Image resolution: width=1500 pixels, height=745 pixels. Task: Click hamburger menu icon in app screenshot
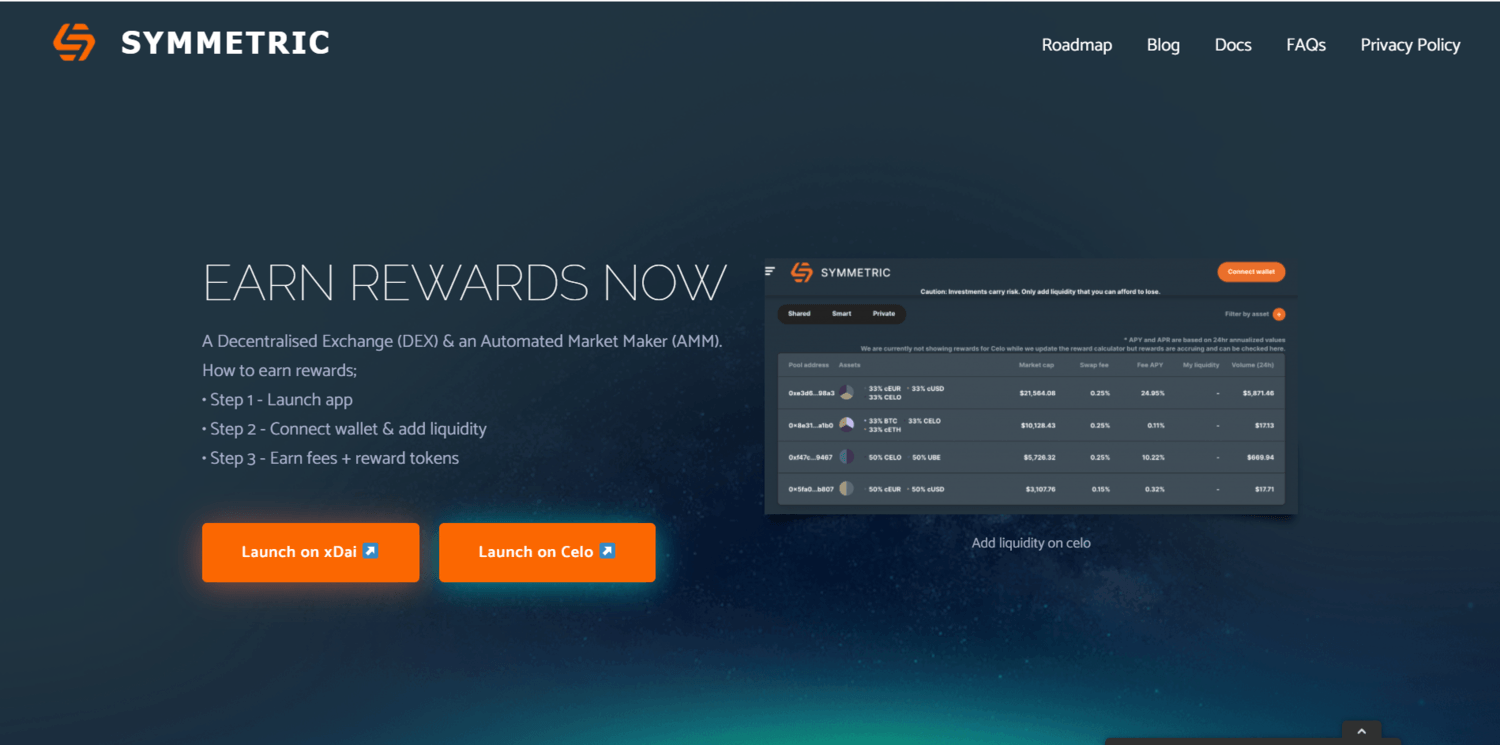click(x=770, y=271)
